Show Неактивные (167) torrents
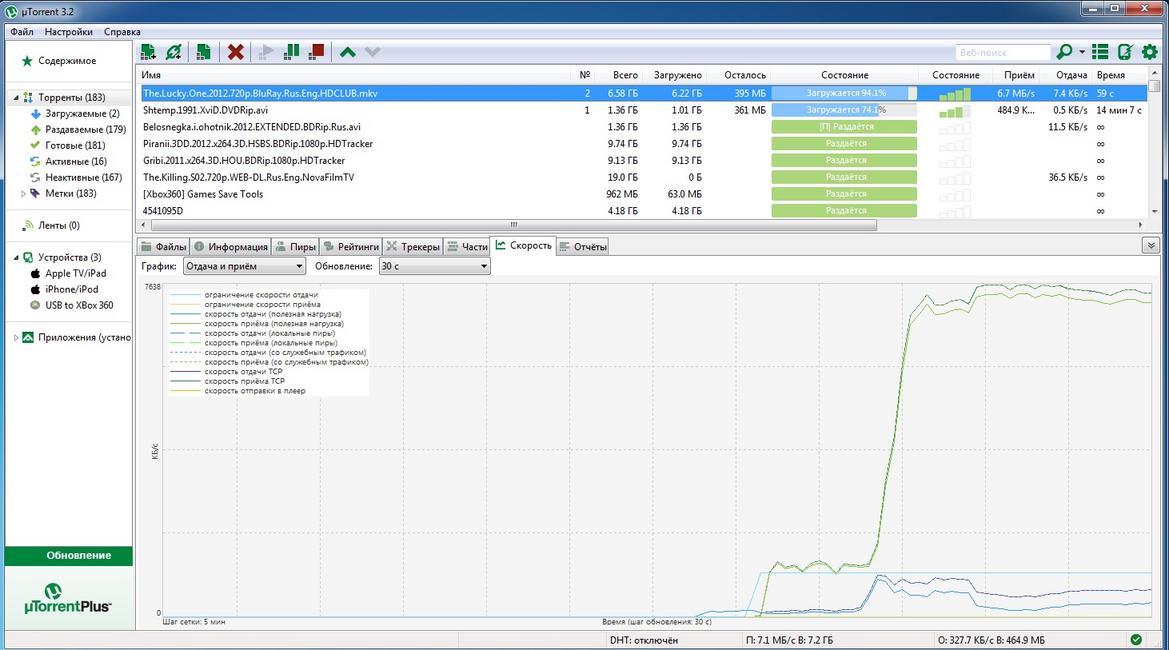1169x650 pixels. 83,177
